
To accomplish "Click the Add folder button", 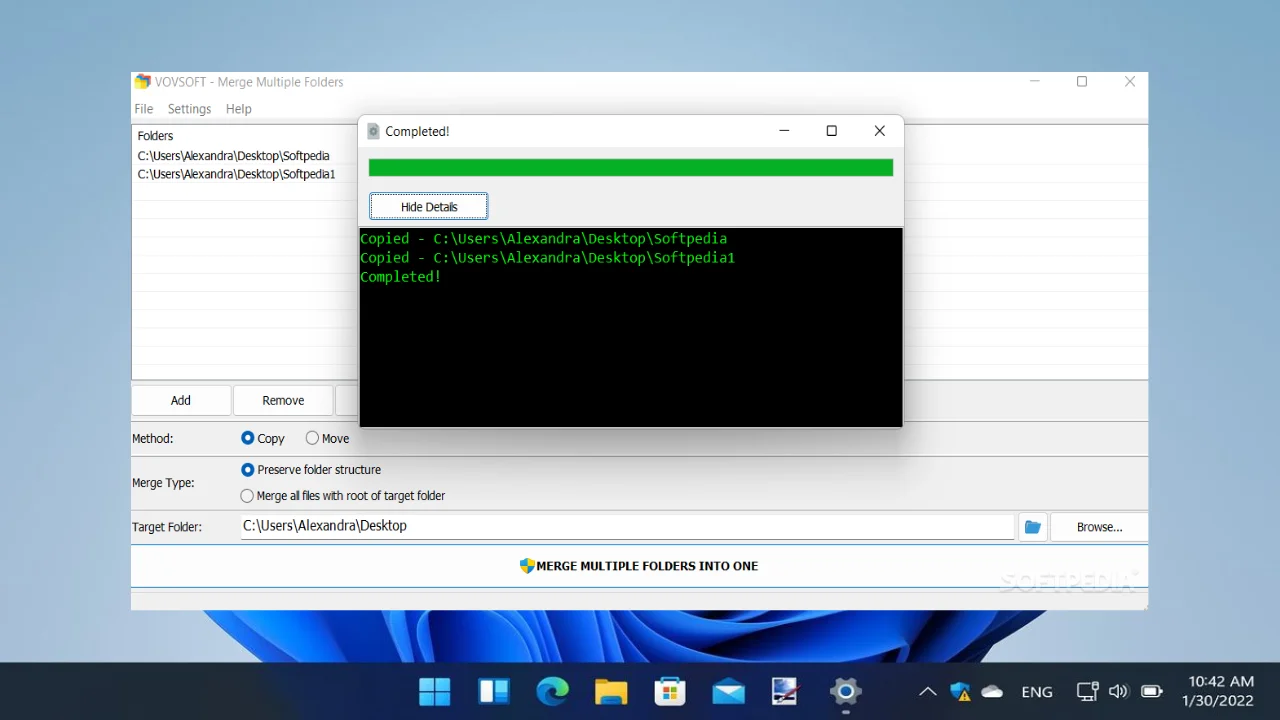I will [181, 400].
